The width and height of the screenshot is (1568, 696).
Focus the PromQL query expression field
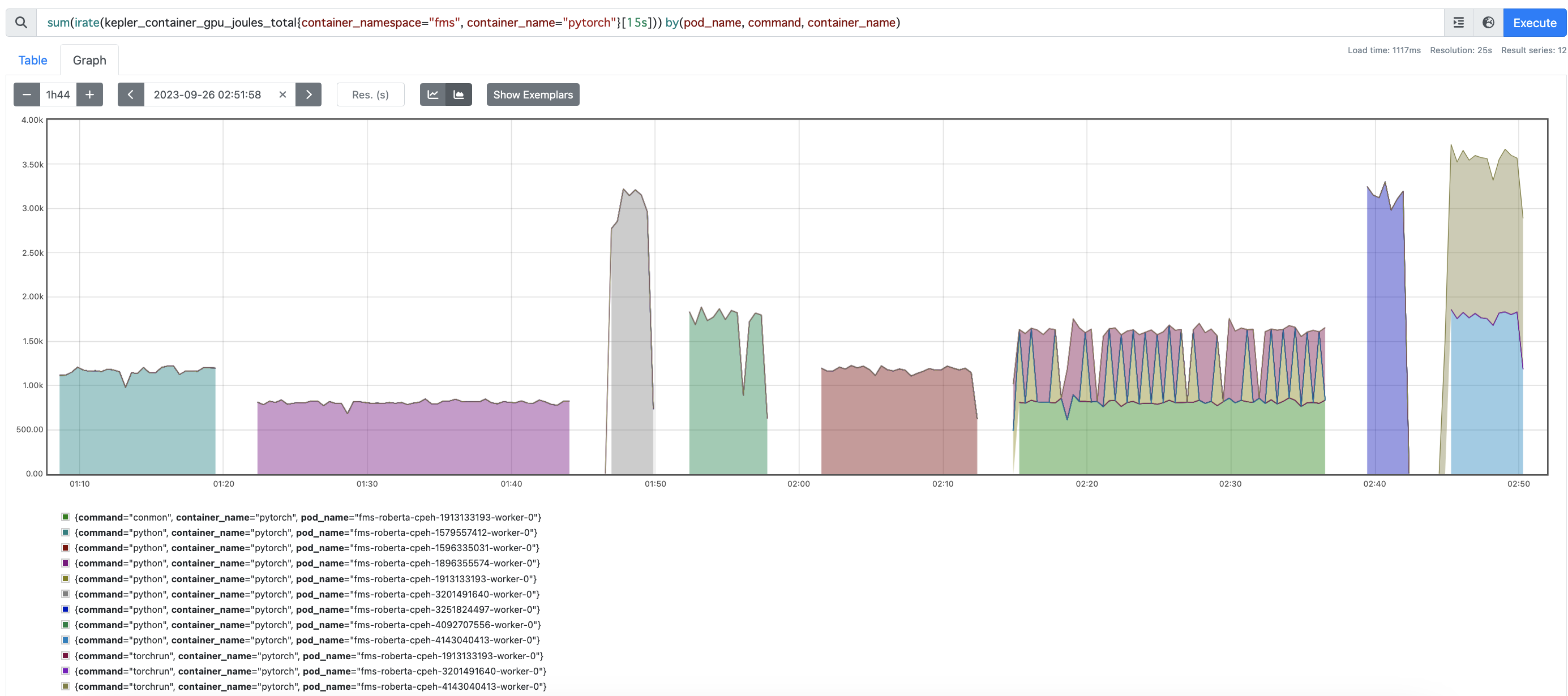740,23
